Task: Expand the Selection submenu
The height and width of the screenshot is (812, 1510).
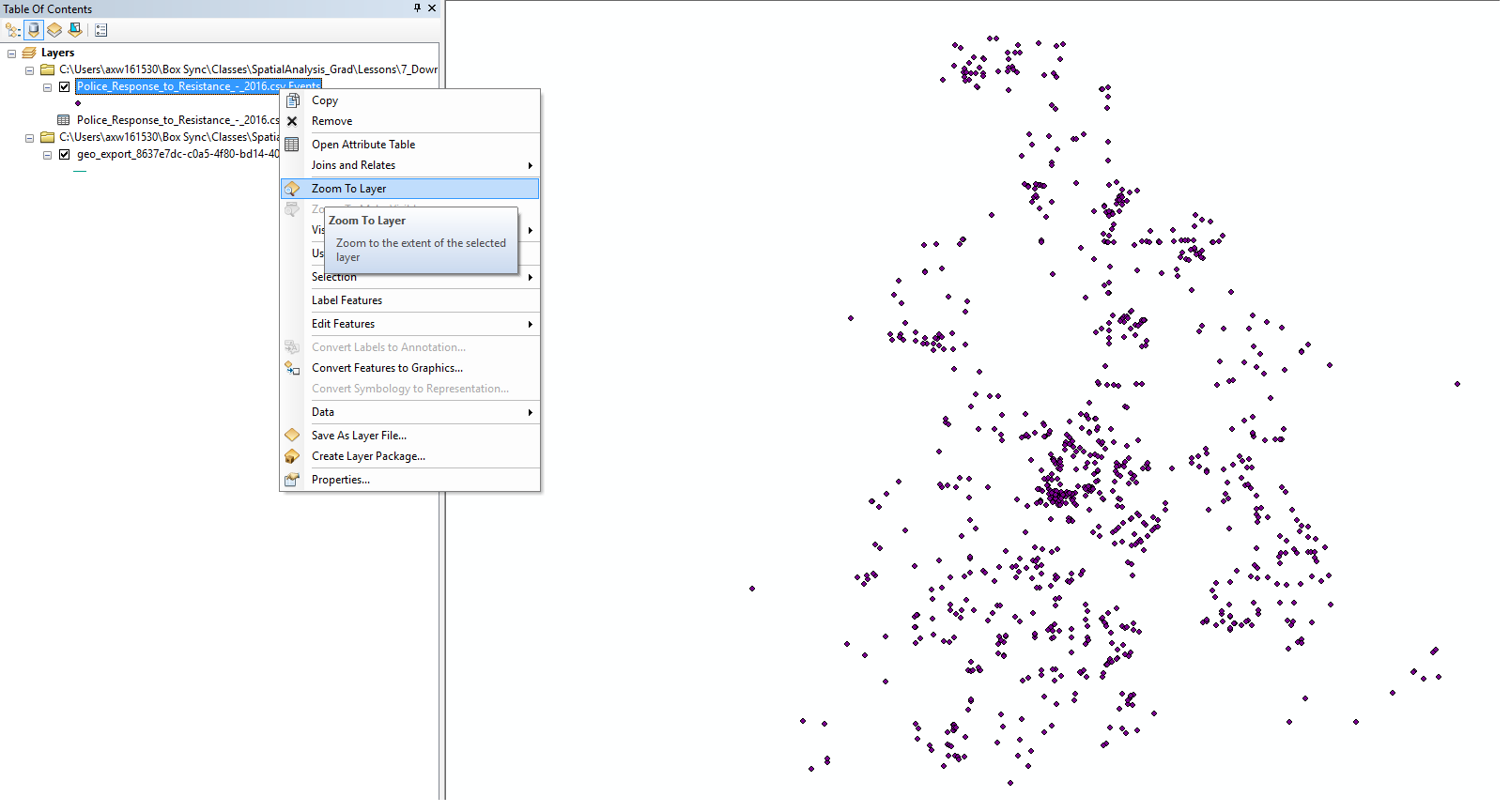Action: pos(410,277)
